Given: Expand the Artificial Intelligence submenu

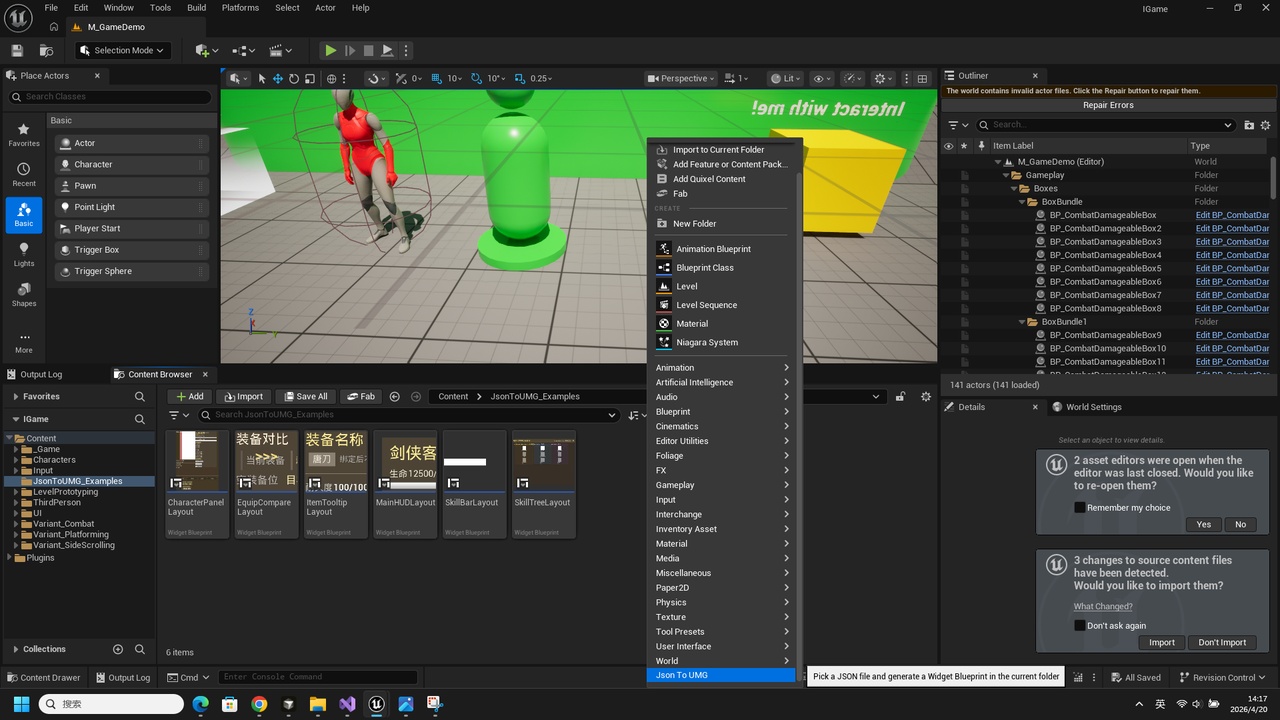Looking at the screenshot, I should click(x=721, y=382).
